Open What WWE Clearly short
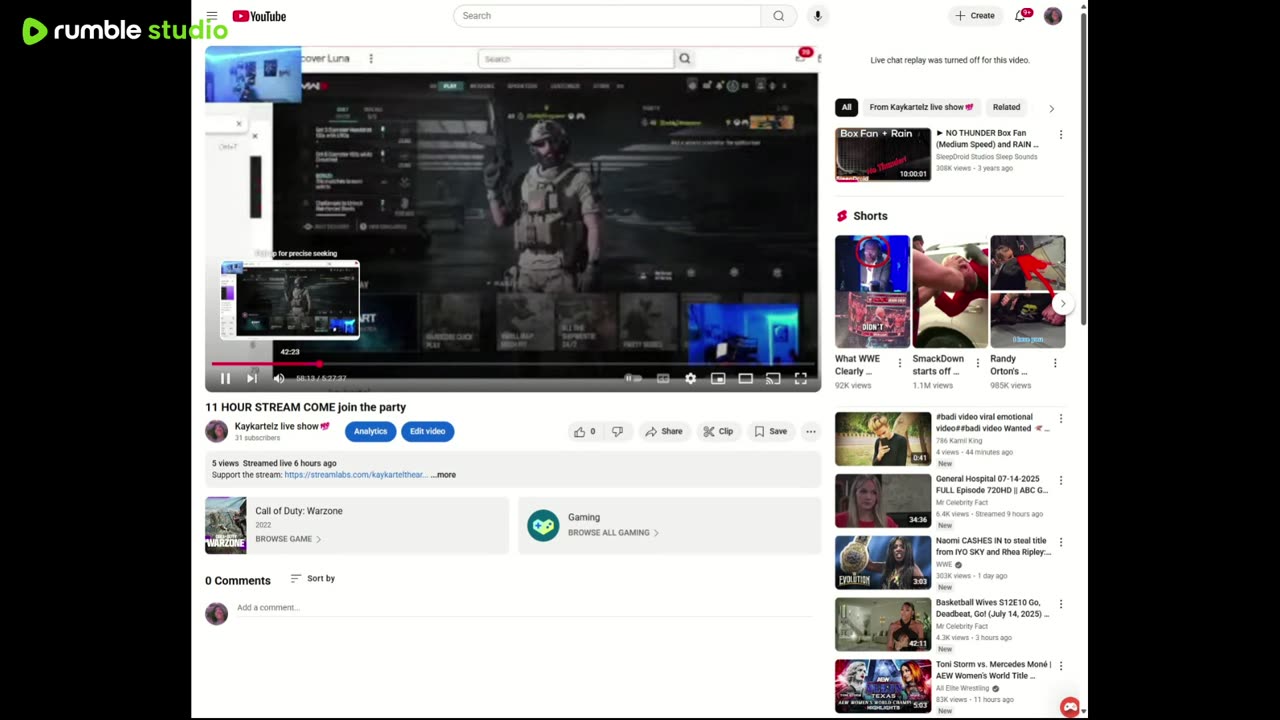This screenshot has width=1280, height=720. click(872, 291)
